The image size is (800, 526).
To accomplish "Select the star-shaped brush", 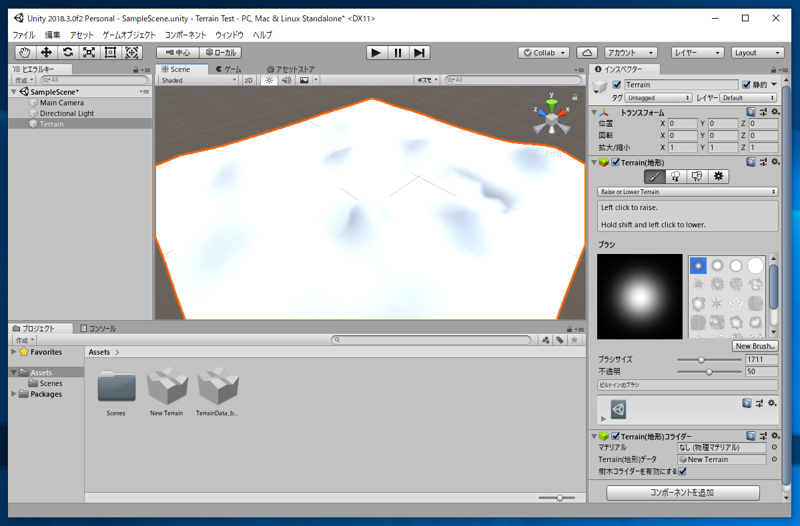I will [x=736, y=304].
